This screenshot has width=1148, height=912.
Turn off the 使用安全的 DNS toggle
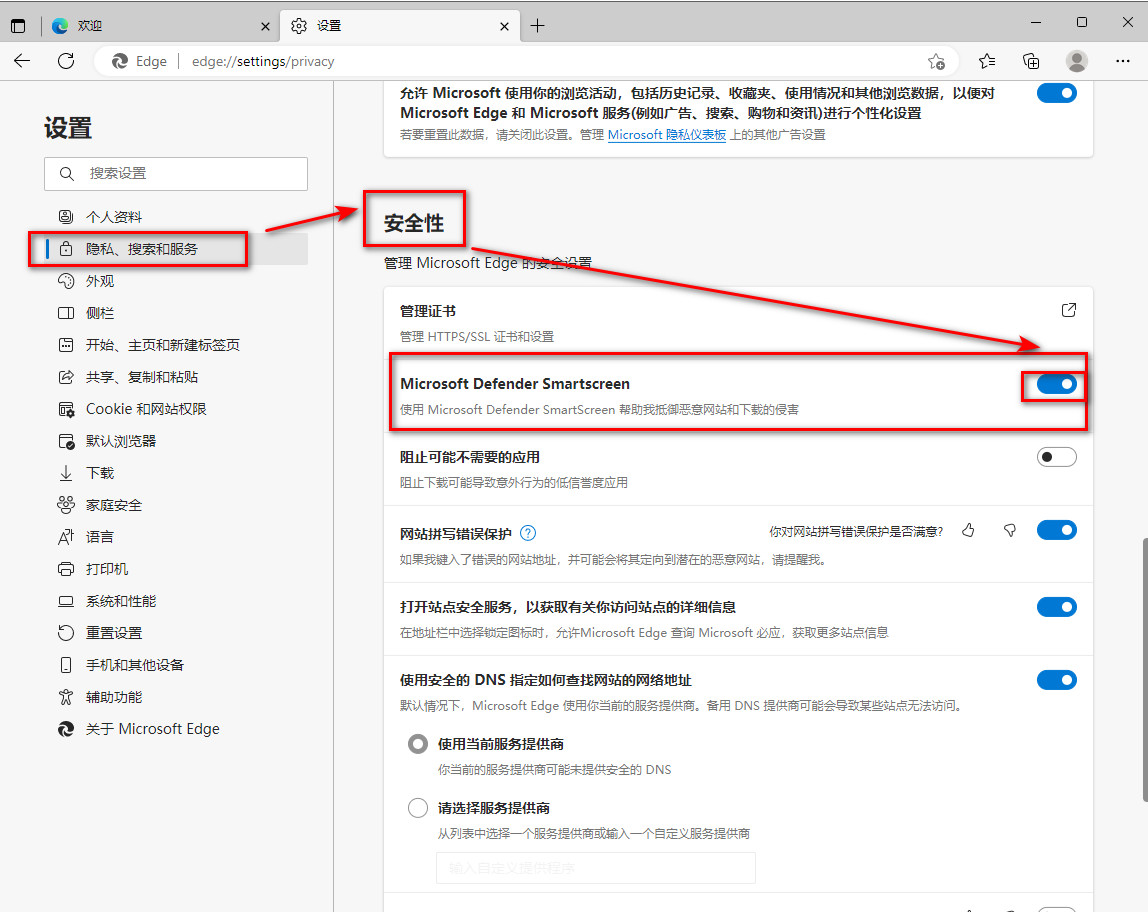tap(1056, 679)
